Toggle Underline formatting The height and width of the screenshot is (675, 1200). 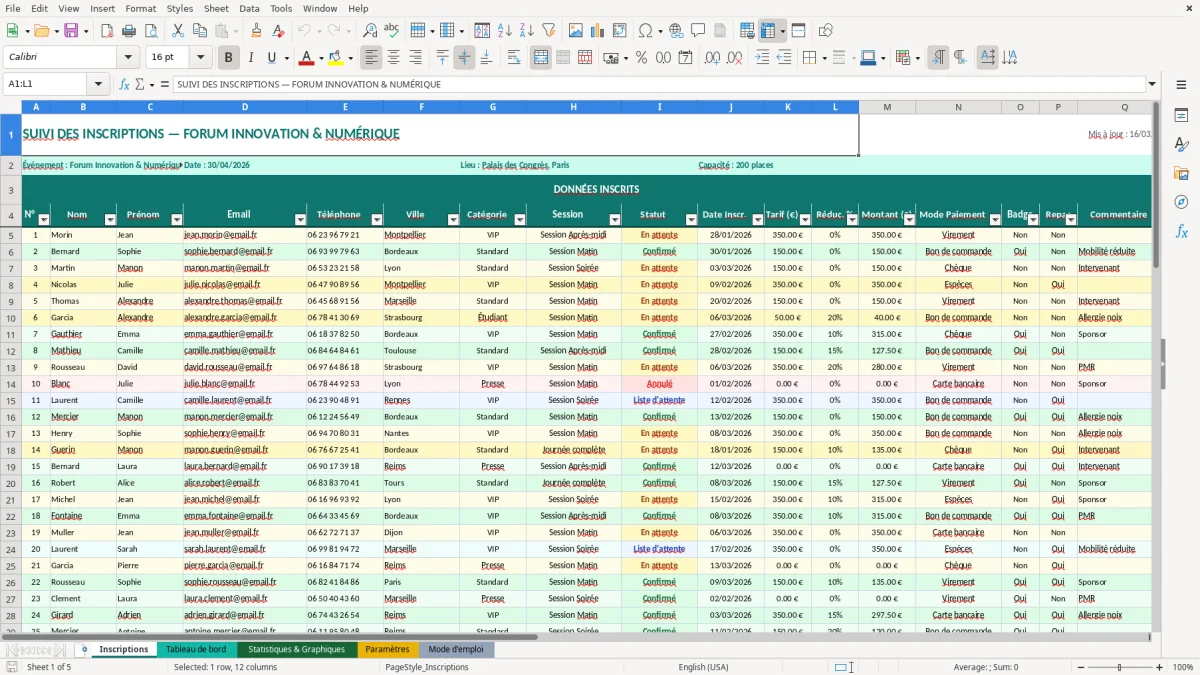[272, 58]
